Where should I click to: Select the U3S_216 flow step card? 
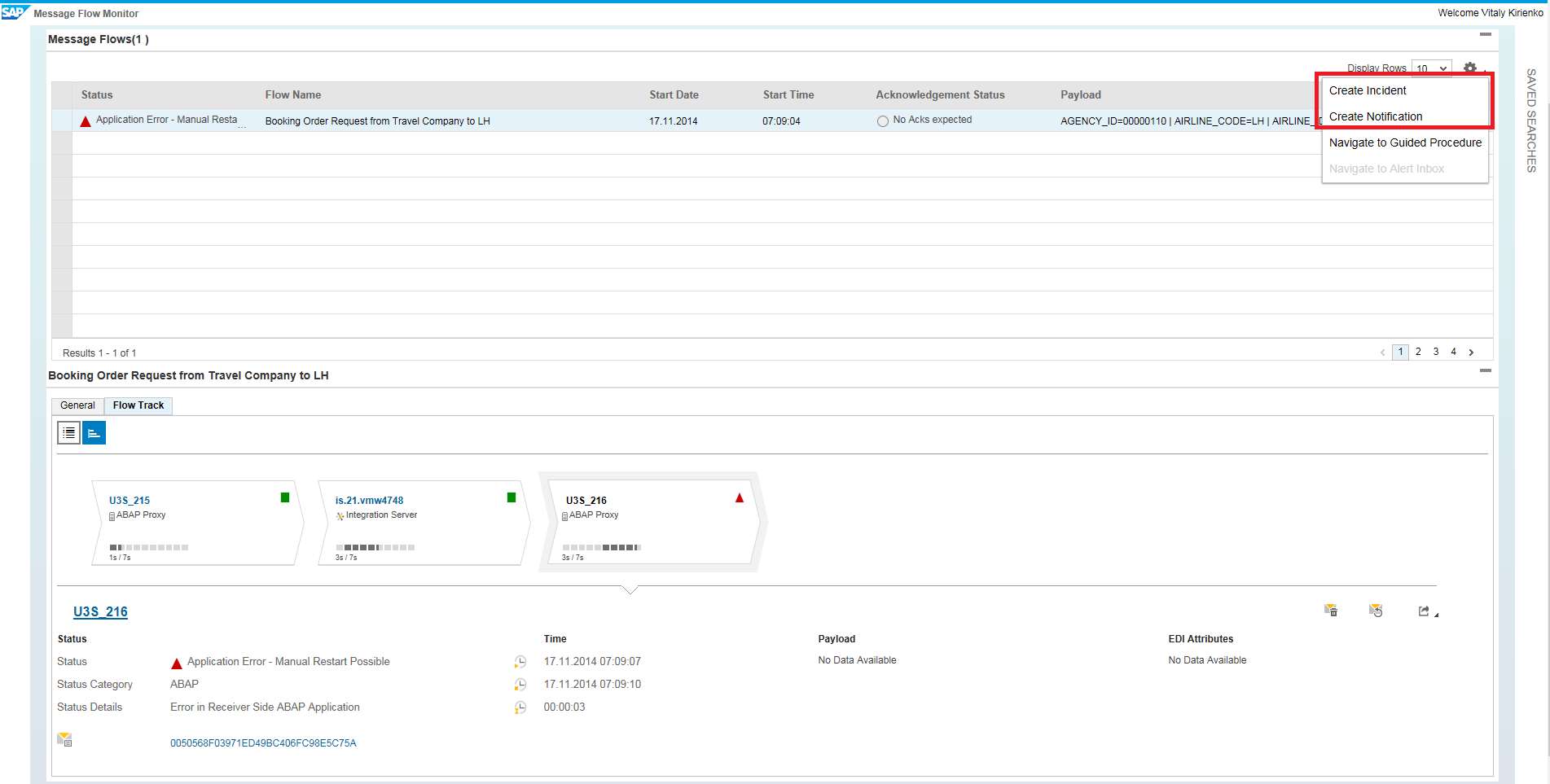[x=652, y=522]
